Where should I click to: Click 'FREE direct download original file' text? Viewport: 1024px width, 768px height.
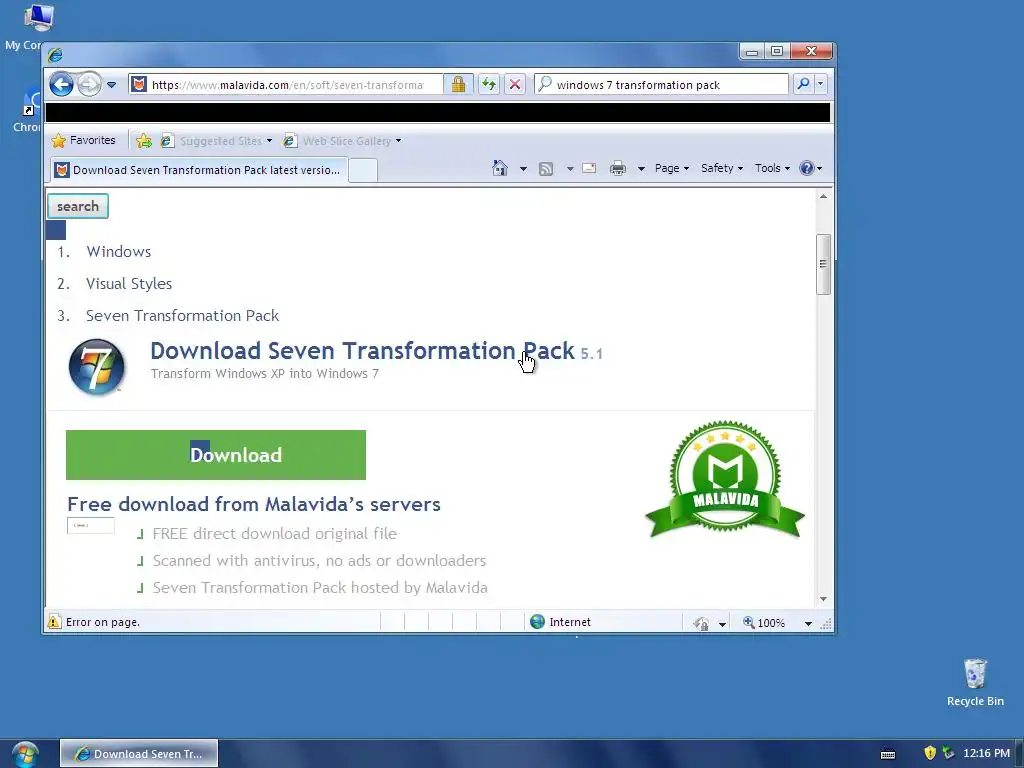coord(274,534)
